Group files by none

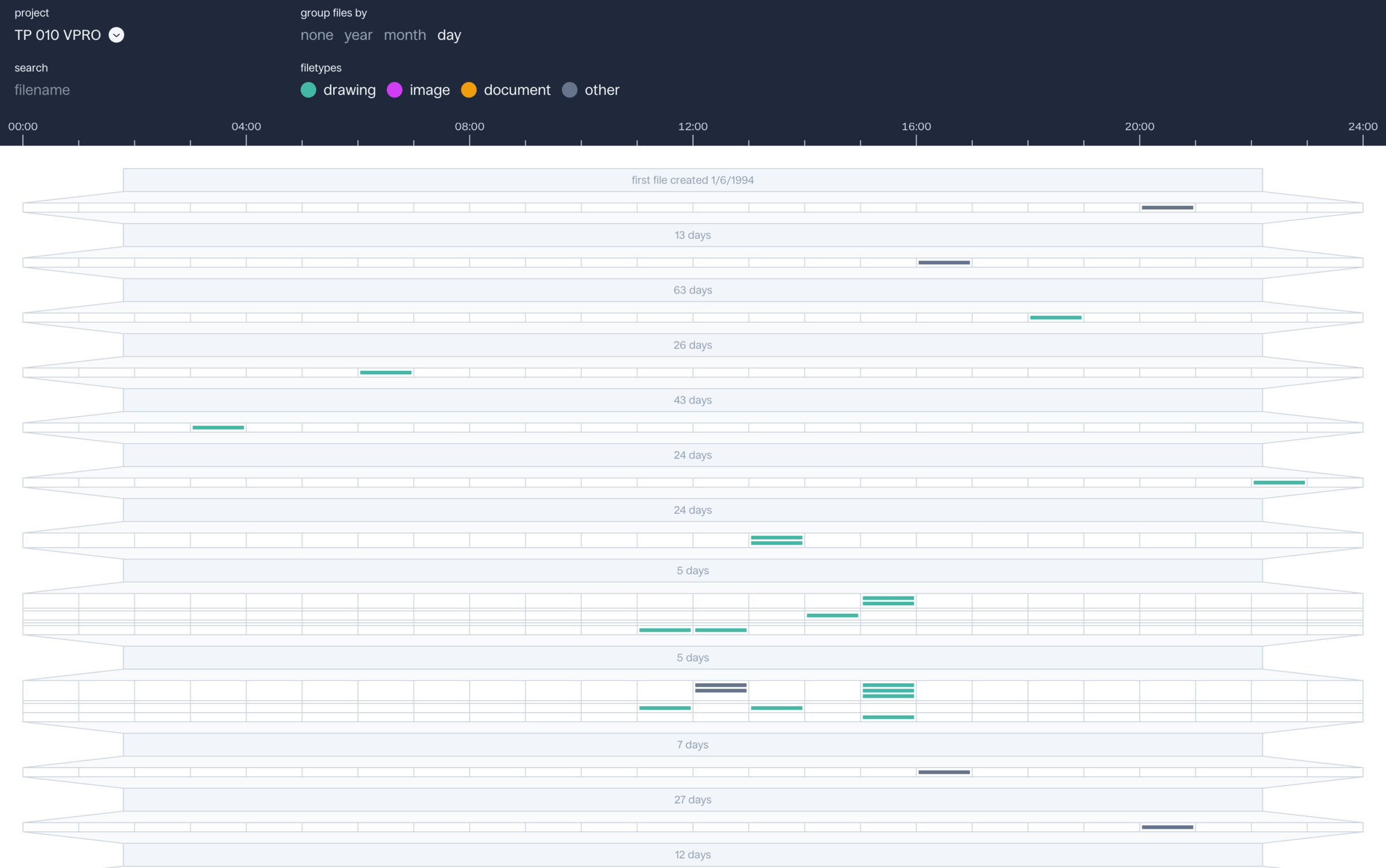pos(316,35)
